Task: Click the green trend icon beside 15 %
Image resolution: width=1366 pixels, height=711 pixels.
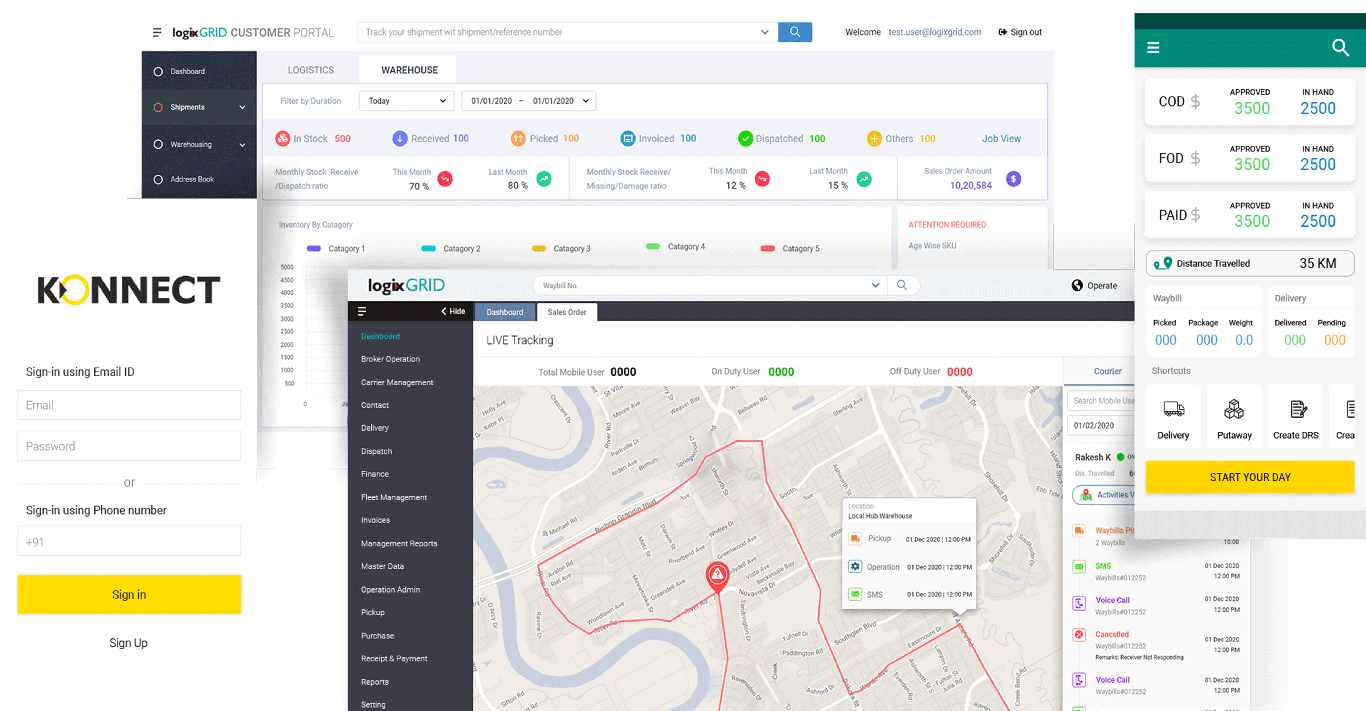Action: pos(863,179)
